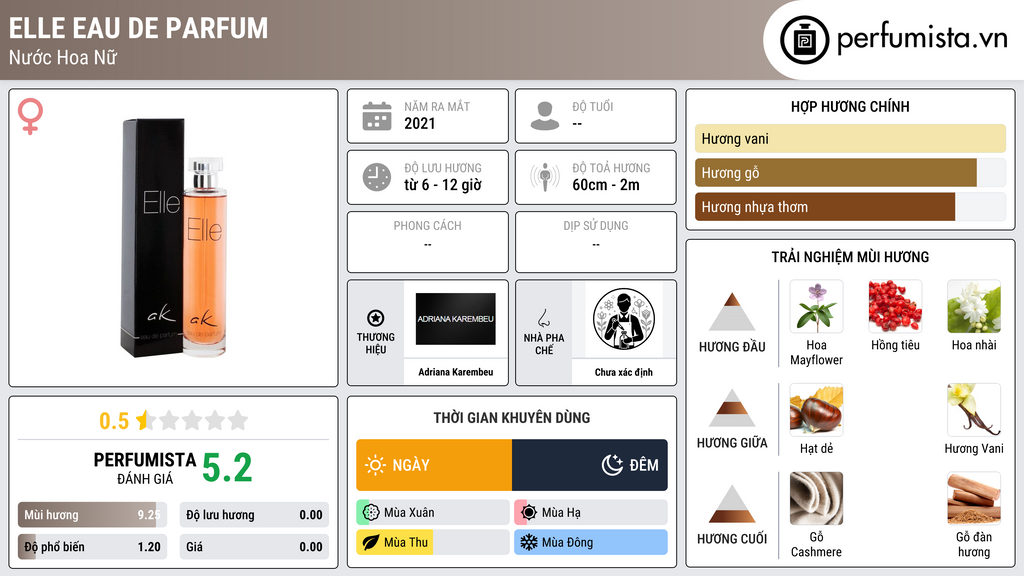Click the Độ tuổi label

[593, 106]
